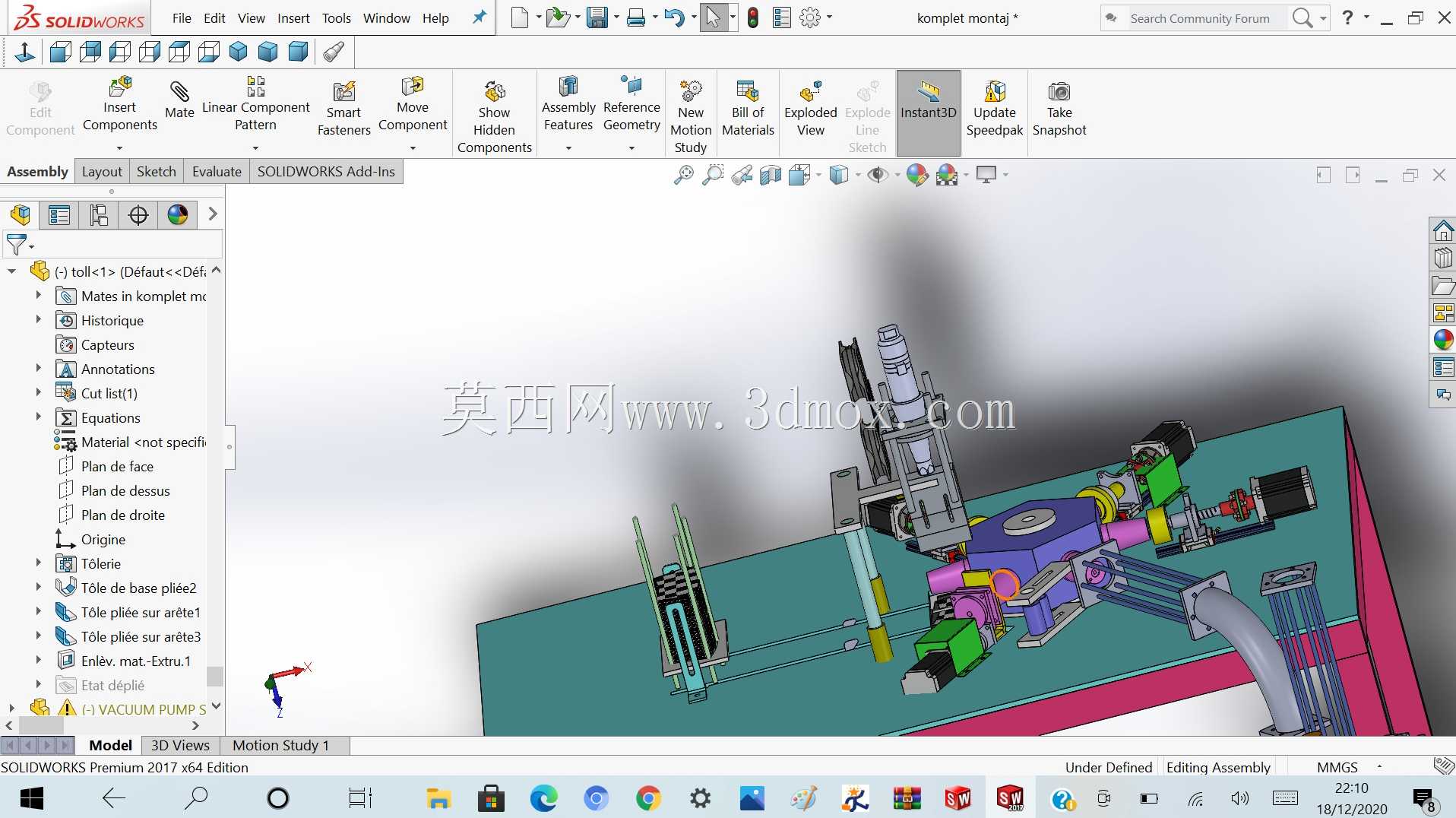Expand the Historique node
The width and height of the screenshot is (1456, 818).
click(x=38, y=320)
